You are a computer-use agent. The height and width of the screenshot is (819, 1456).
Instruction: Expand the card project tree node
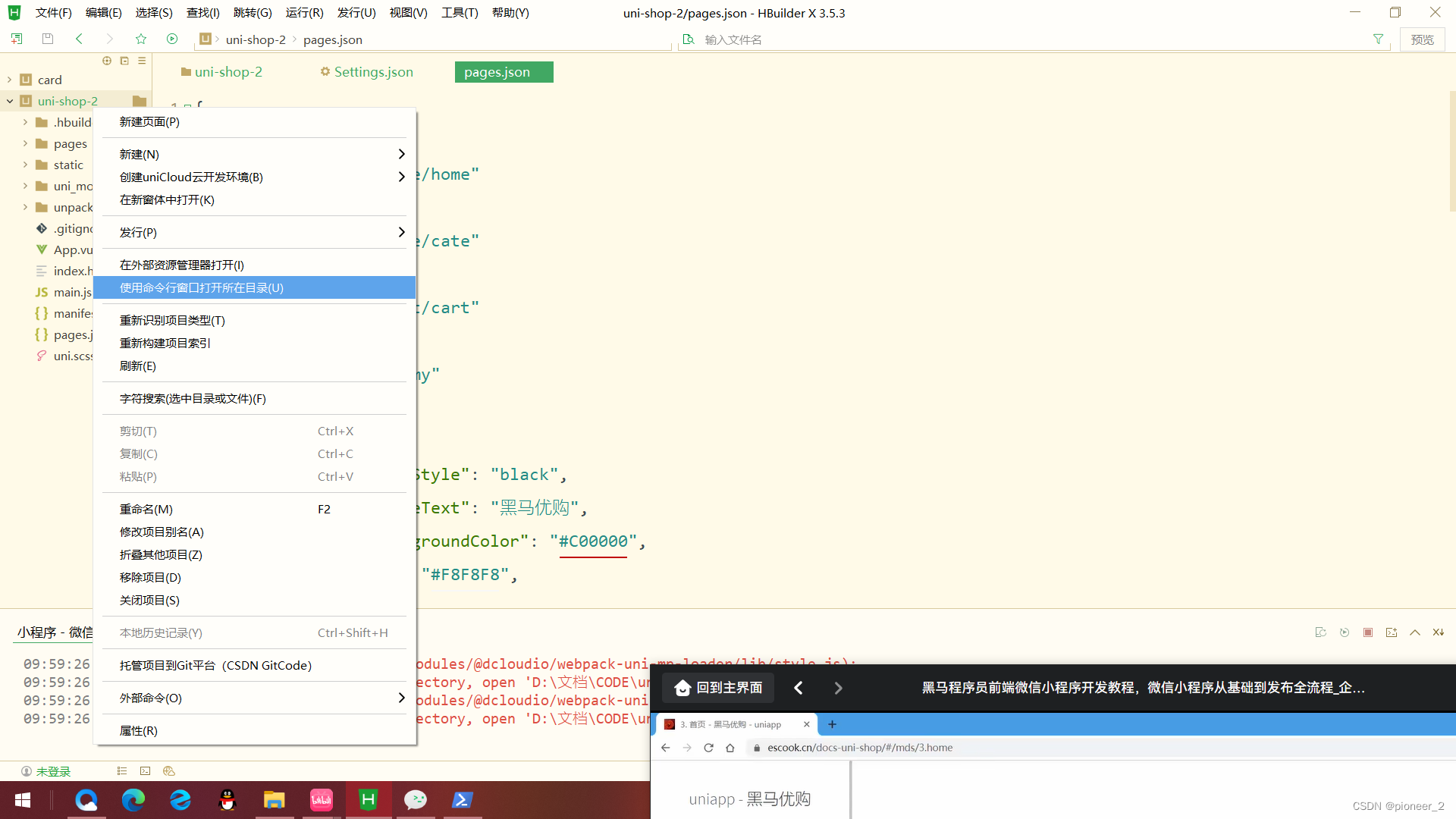[x=10, y=80]
